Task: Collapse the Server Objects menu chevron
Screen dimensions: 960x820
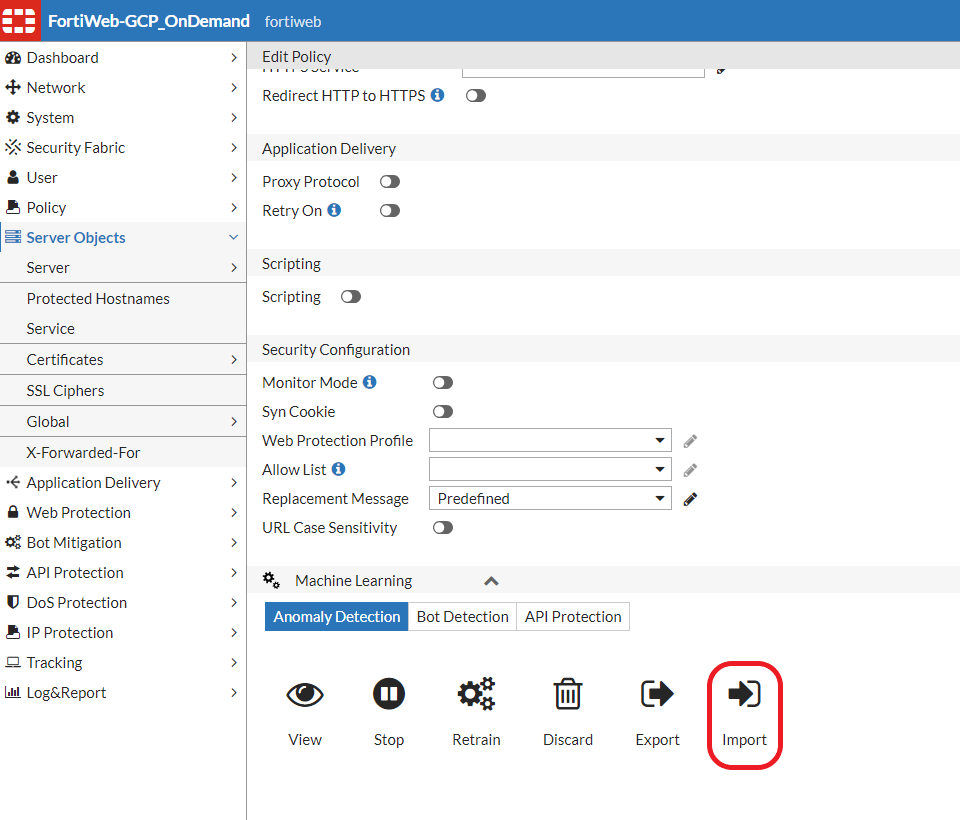Action: pos(233,237)
